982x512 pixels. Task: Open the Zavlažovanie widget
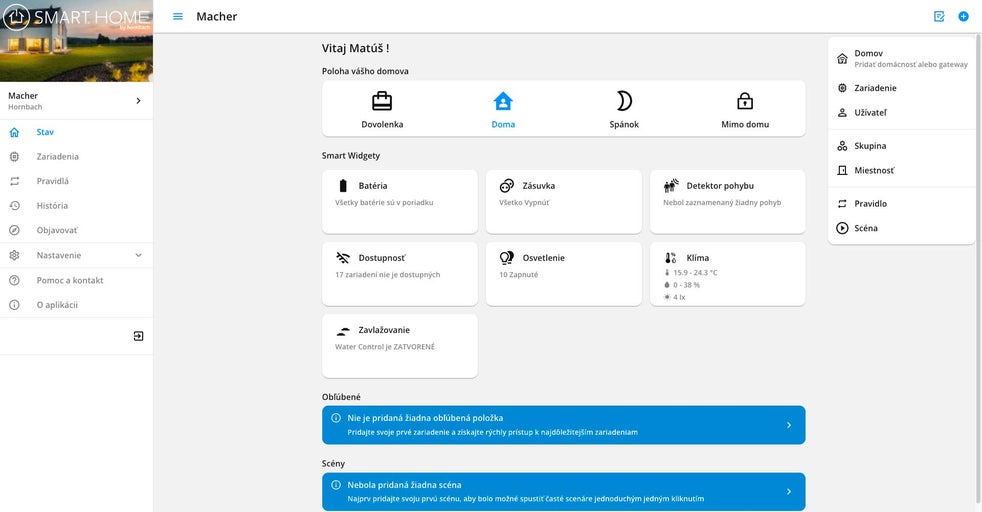click(400, 346)
